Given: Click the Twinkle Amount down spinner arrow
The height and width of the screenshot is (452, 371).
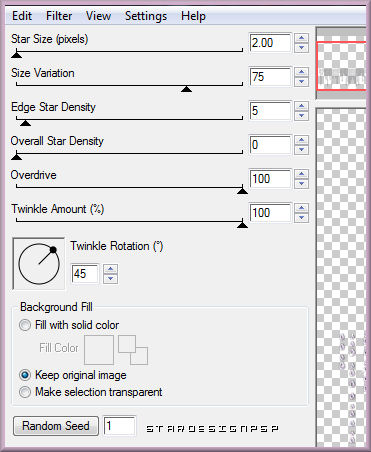Looking at the screenshot, I should pyautogui.click(x=301, y=218).
